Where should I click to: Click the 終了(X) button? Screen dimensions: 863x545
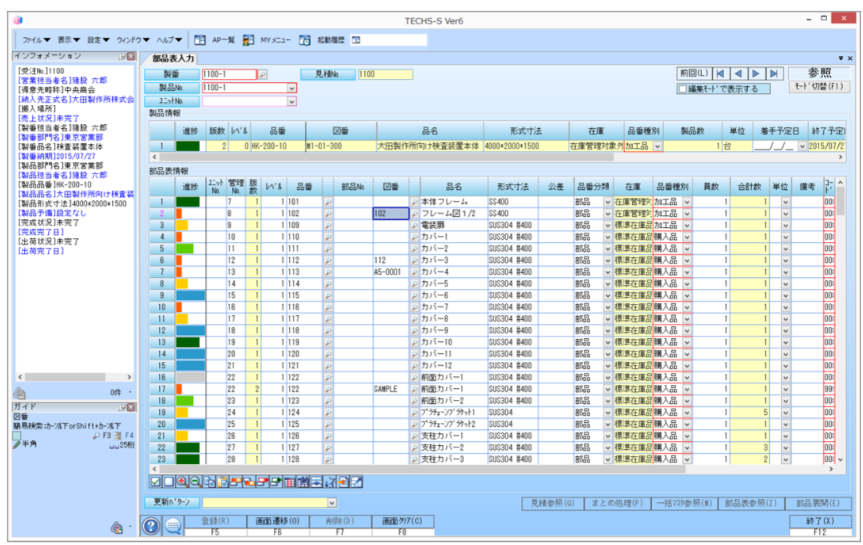point(820,521)
